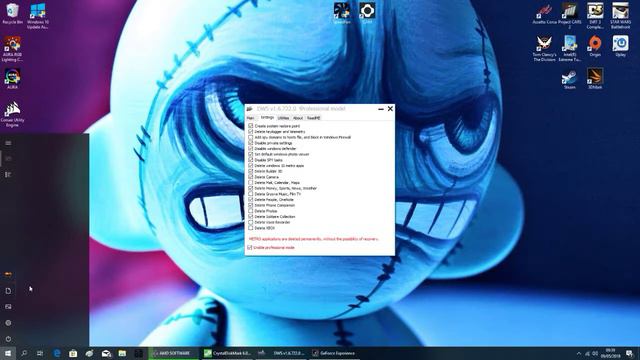Open the Action Center notification icon

pyautogui.click(x=629, y=353)
